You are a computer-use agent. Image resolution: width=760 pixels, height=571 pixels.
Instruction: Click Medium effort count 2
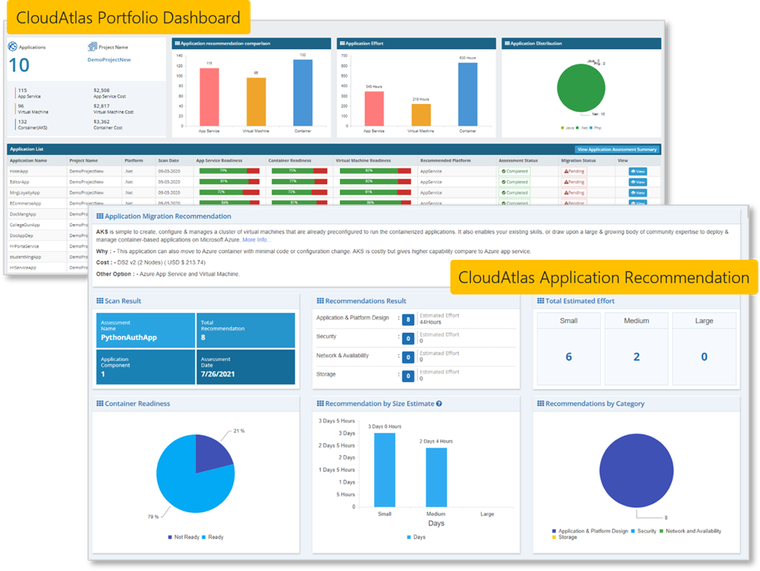coord(636,357)
